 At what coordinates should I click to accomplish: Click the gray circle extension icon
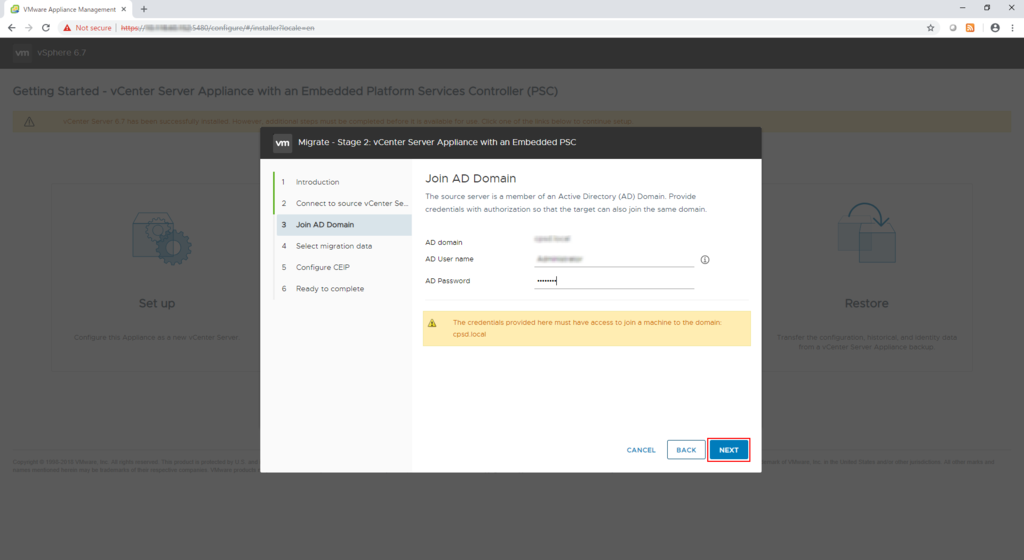pyautogui.click(x=953, y=27)
